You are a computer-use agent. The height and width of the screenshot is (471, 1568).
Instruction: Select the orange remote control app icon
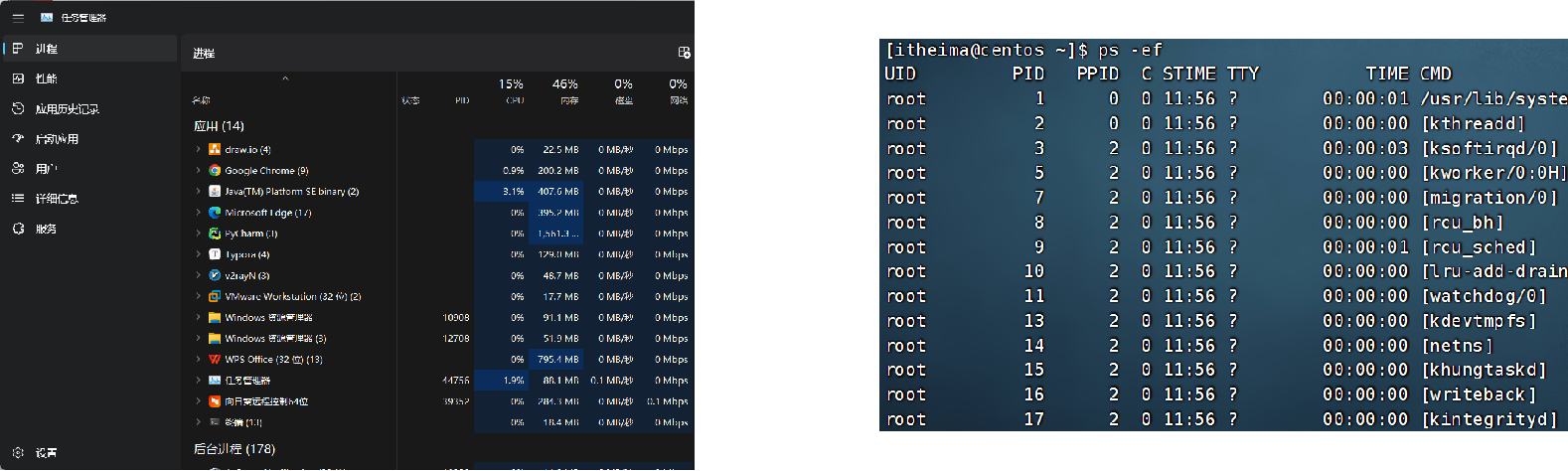tap(215, 401)
